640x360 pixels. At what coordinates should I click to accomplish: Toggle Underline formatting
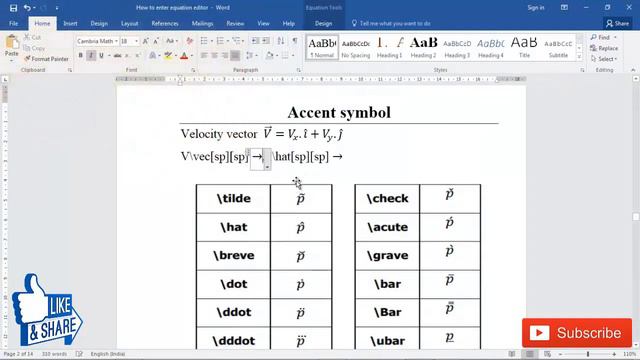101,56
